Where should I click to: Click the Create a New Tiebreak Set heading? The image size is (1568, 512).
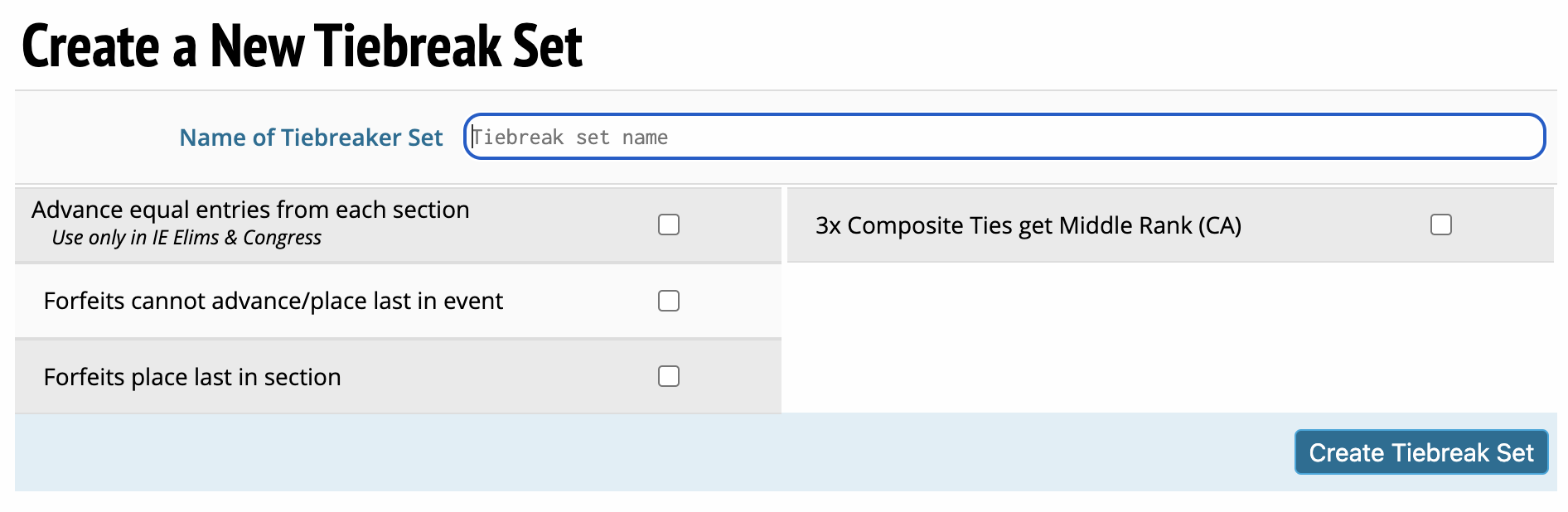302,46
